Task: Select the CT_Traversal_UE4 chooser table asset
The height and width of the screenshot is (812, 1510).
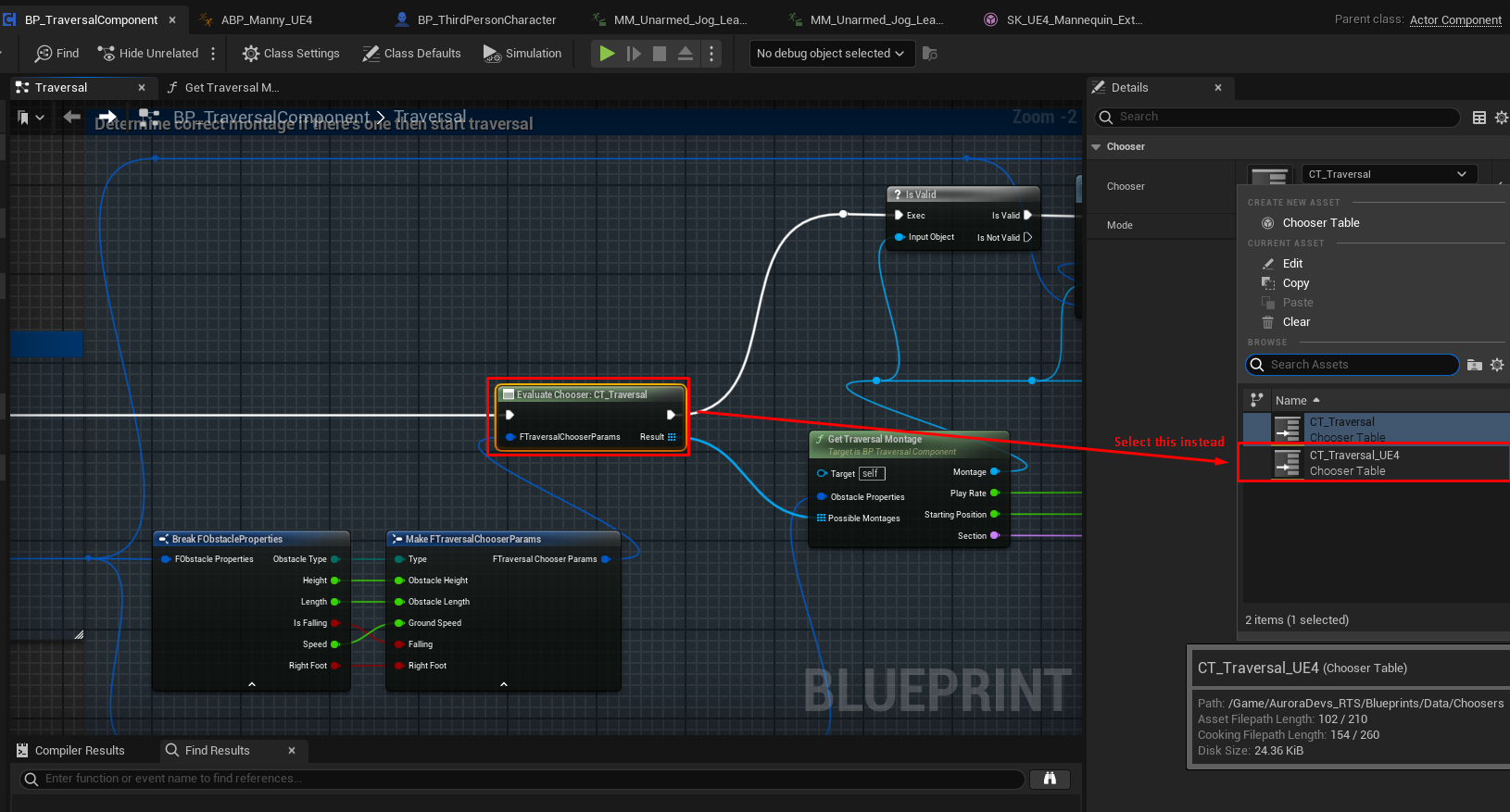Action: tap(1377, 463)
